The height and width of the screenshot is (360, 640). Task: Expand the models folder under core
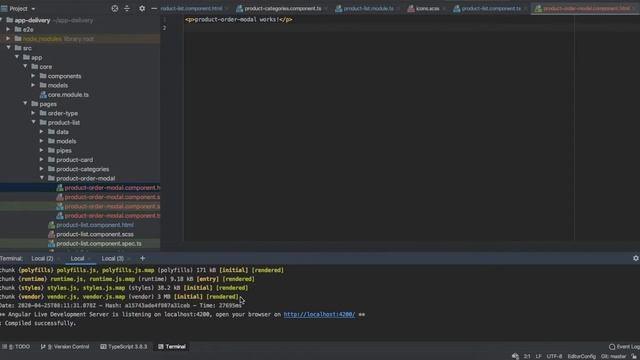(x=33, y=85)
